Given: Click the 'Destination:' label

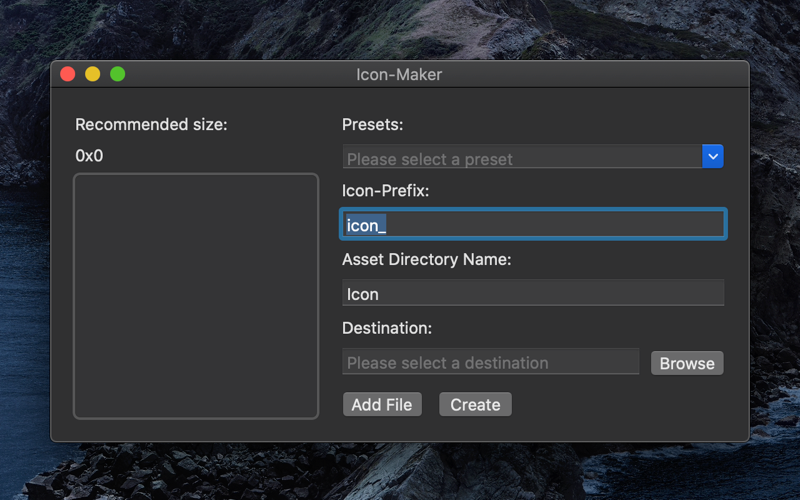Looking at the screenshot, I should click(387, 328).
